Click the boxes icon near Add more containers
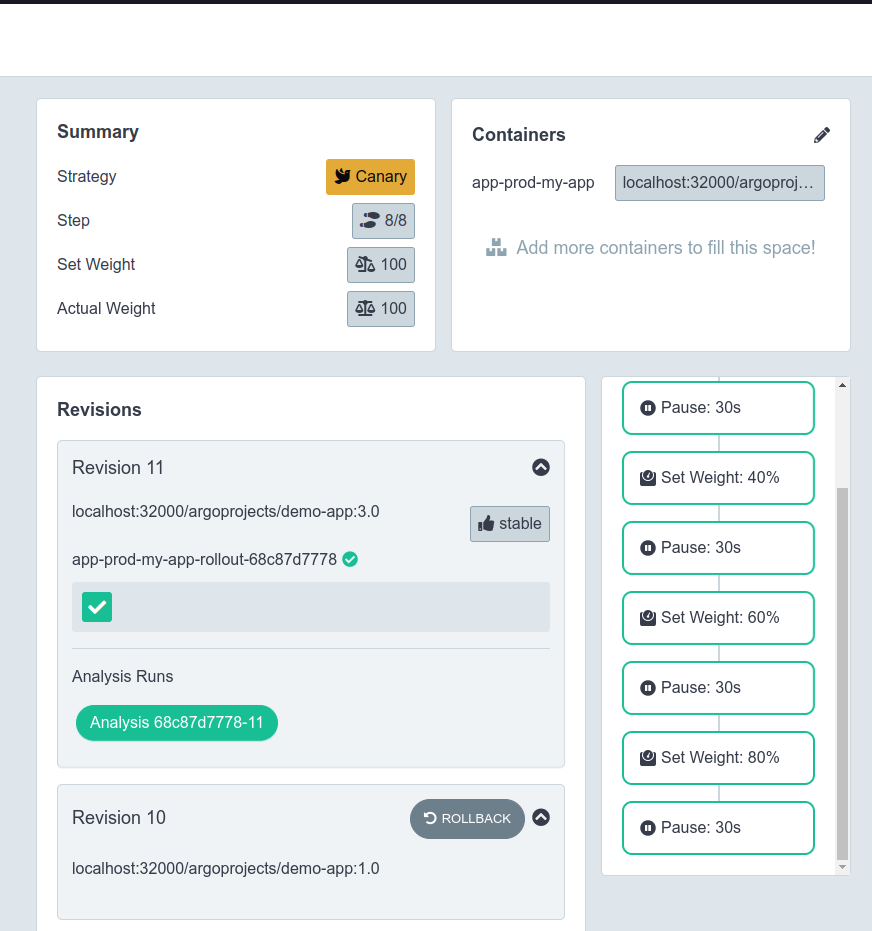The width and height of the screenshot is (872, 931). click(496, 248)
